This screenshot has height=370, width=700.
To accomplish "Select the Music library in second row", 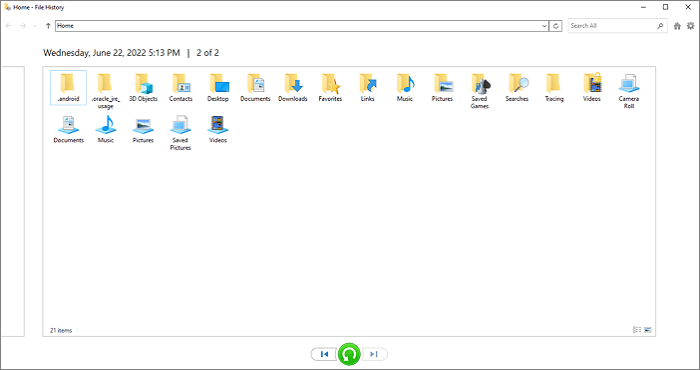I will [105, 129].
